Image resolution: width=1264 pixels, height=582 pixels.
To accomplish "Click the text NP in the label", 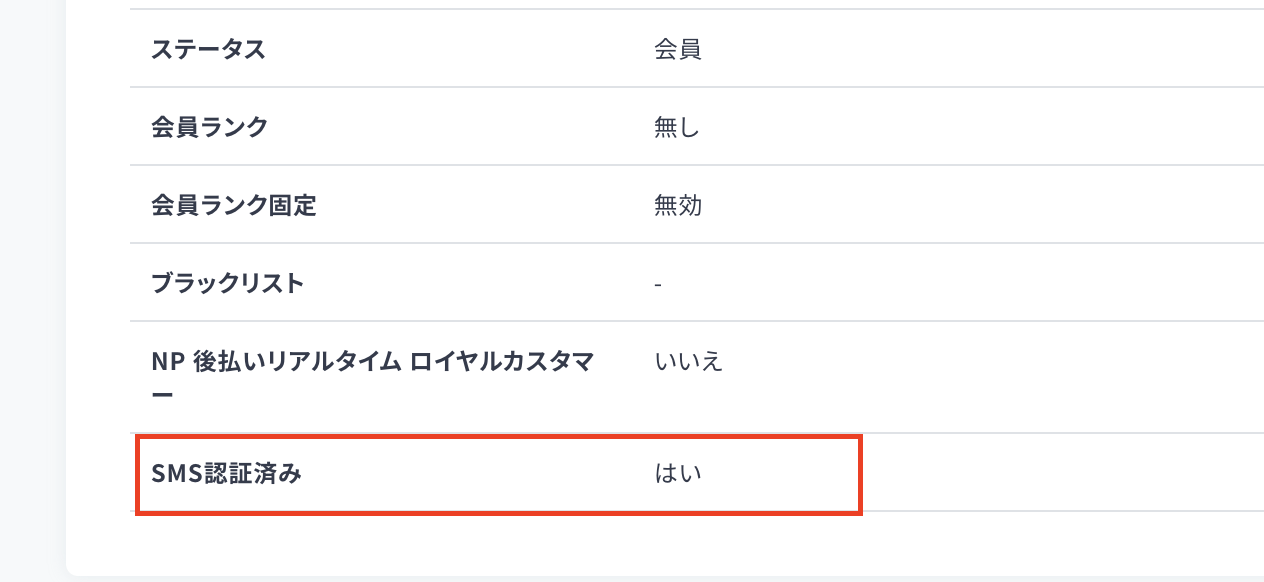I will [164, 361].
